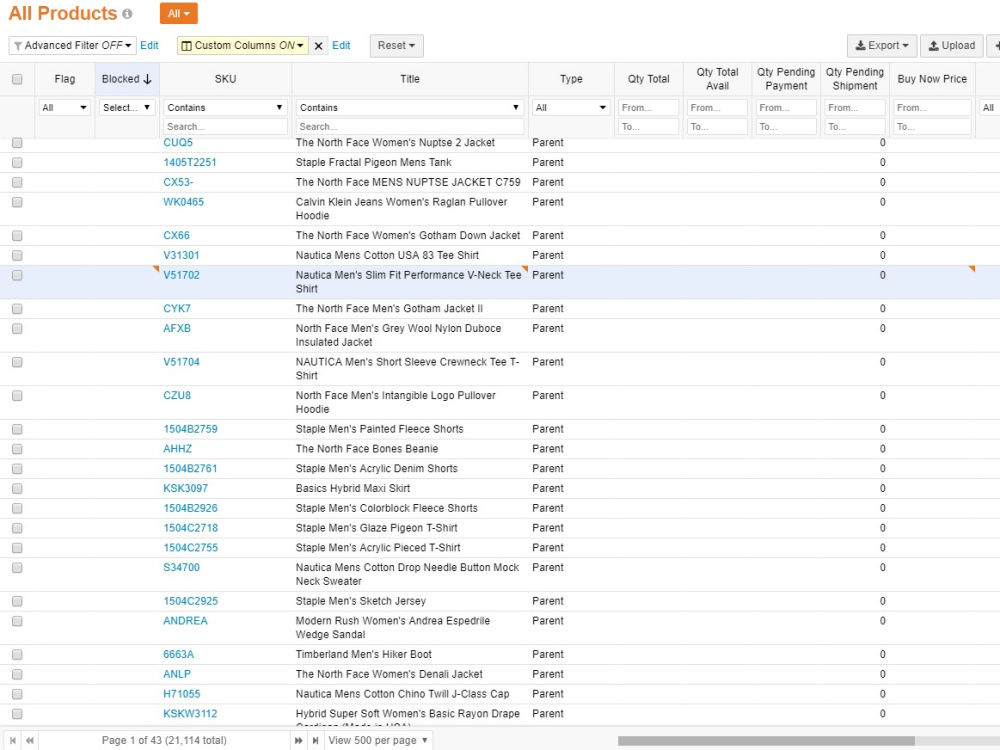1000x750 pixels.
Task: Open the orange All dropdown
Action: click(x=179, y=13)
